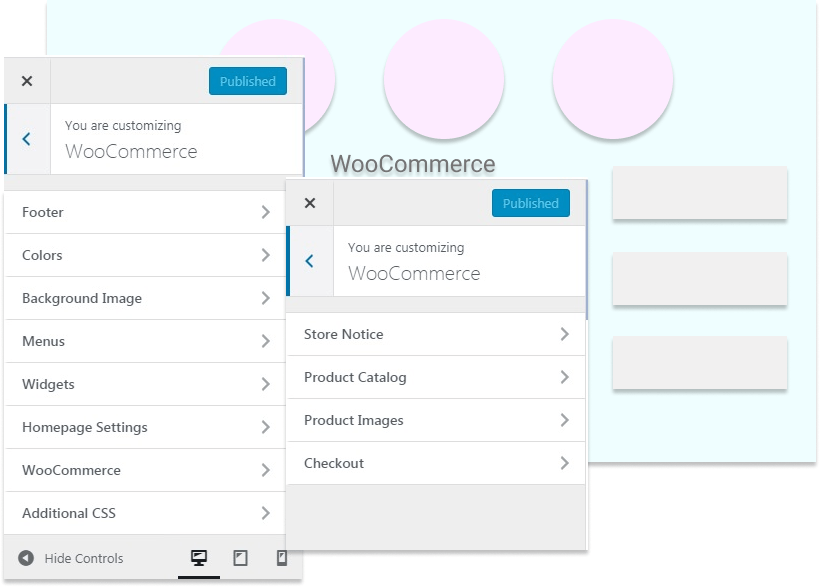Click the middle pink circle in preview
This screenshot has width=820, height=587.
[x=443, y=80]
